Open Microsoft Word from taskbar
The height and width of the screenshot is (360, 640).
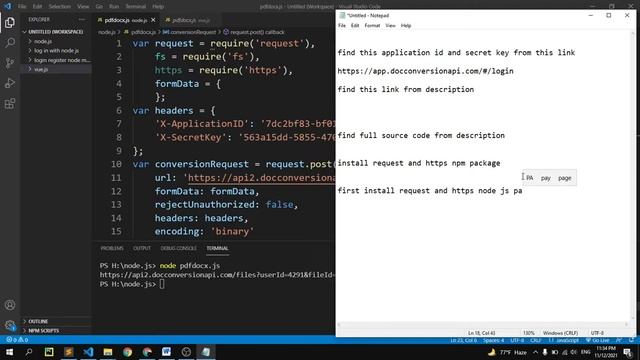pos(167,352)
